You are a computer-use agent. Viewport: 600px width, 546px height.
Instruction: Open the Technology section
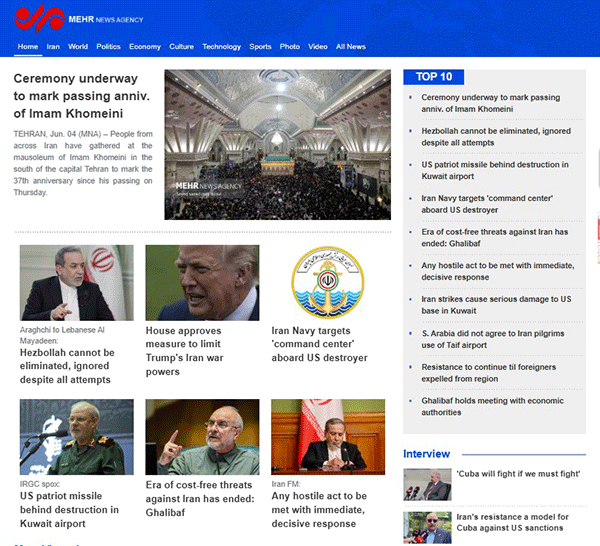coord(222,47)
